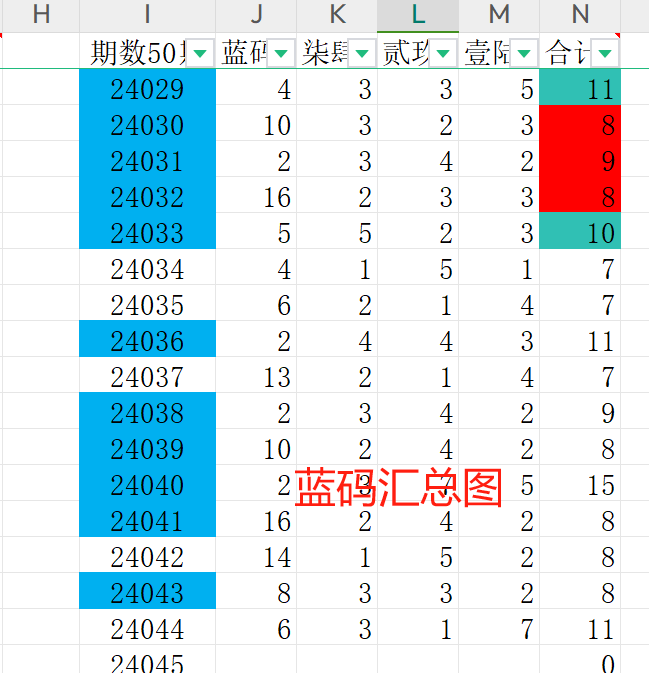The height and width of the screenshot is (673, 649).
Task: Select the cell containing 24045
Action: (x=147, y=660)
